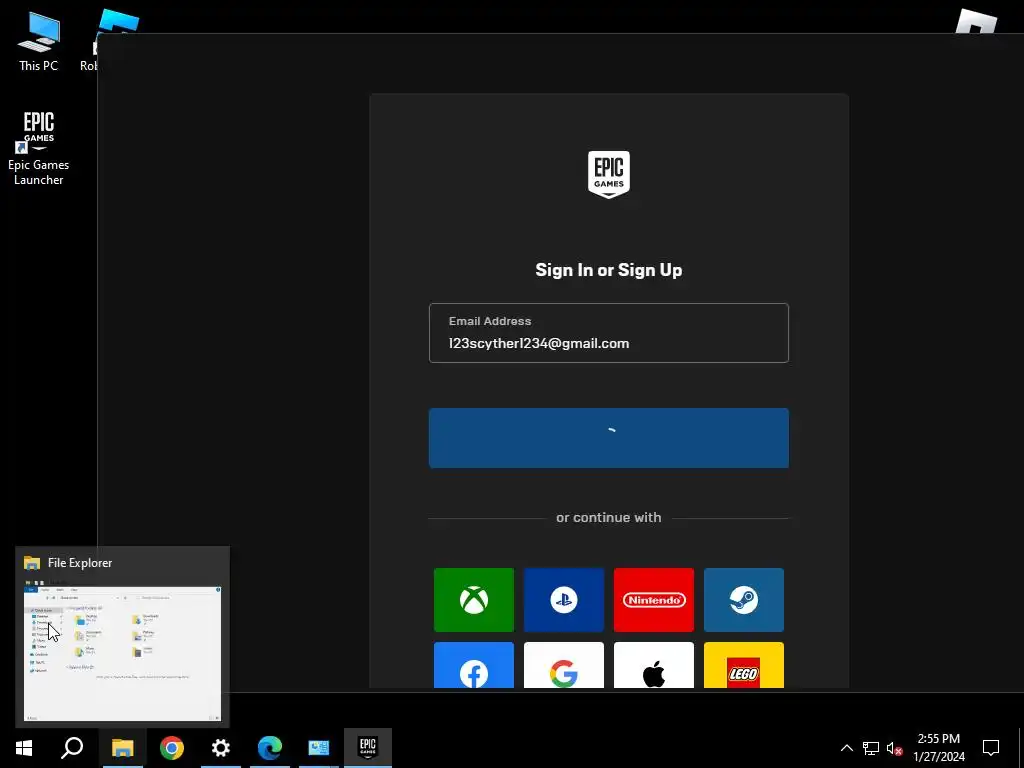This screenshot has height=768, width=1024.
Task: Open the clock showing 2:55 PM
Action: tap(939, 748)
